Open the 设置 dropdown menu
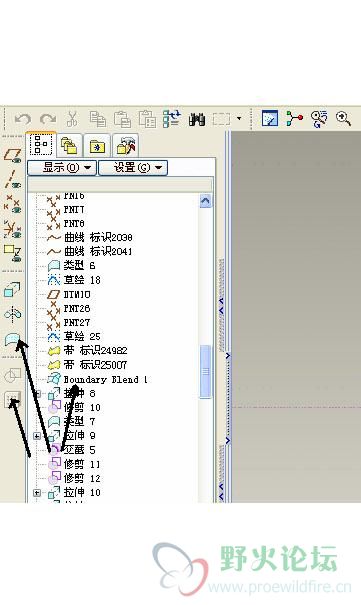 (x=133, y=168)
